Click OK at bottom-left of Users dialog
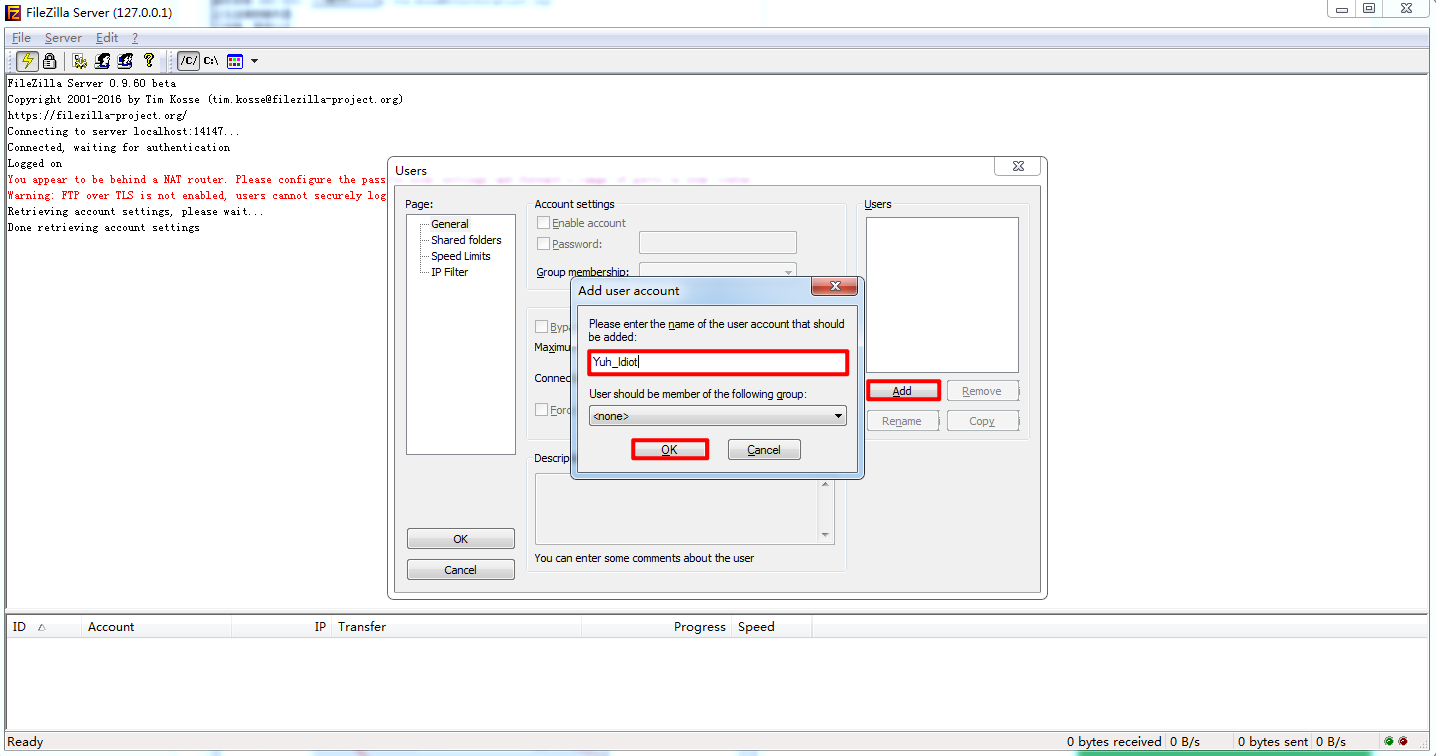The image size is (1436, 756). (x=460, y=539)
